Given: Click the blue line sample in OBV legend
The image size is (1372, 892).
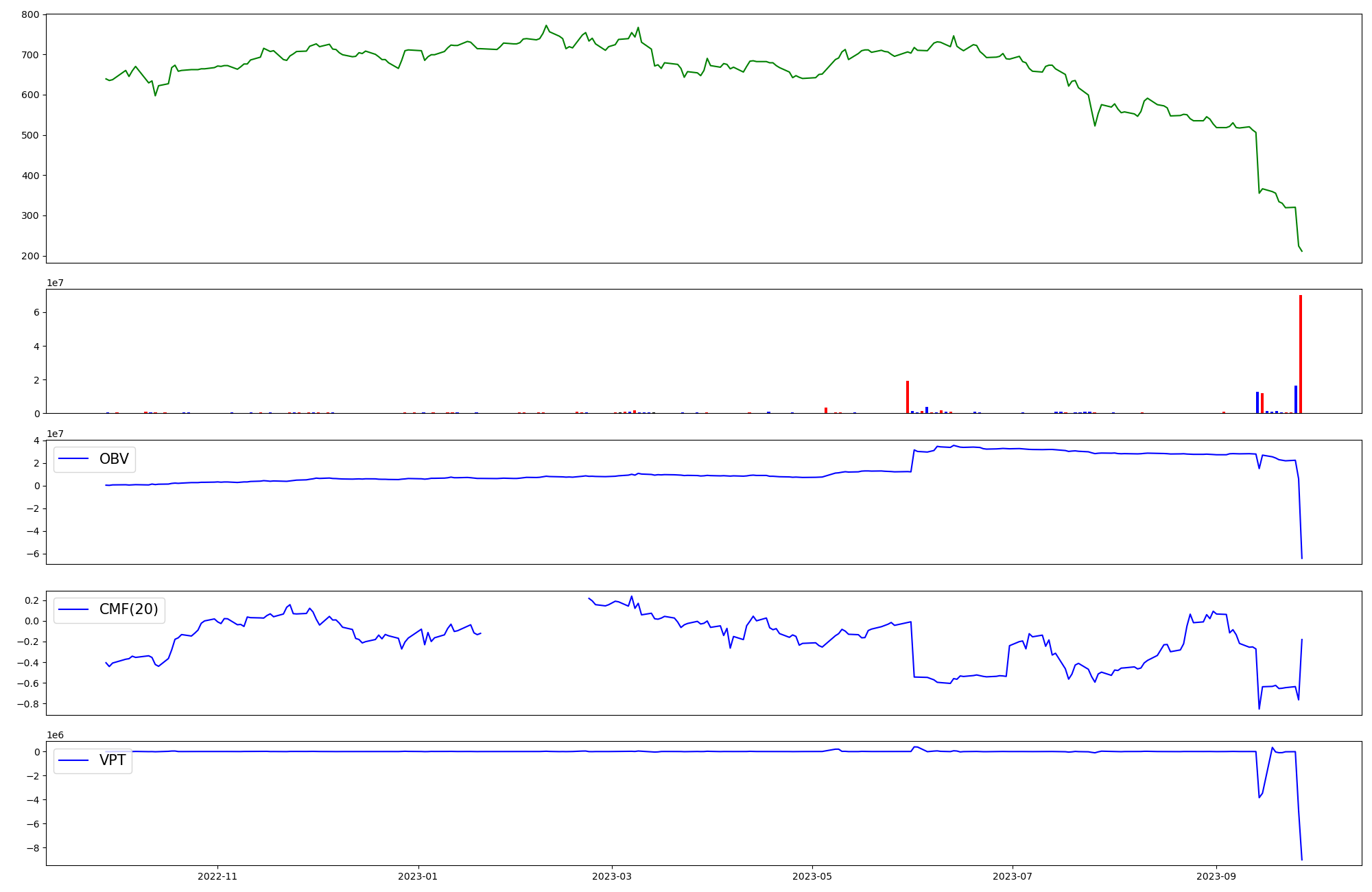Looking at the screenshot, I should 74,459.
